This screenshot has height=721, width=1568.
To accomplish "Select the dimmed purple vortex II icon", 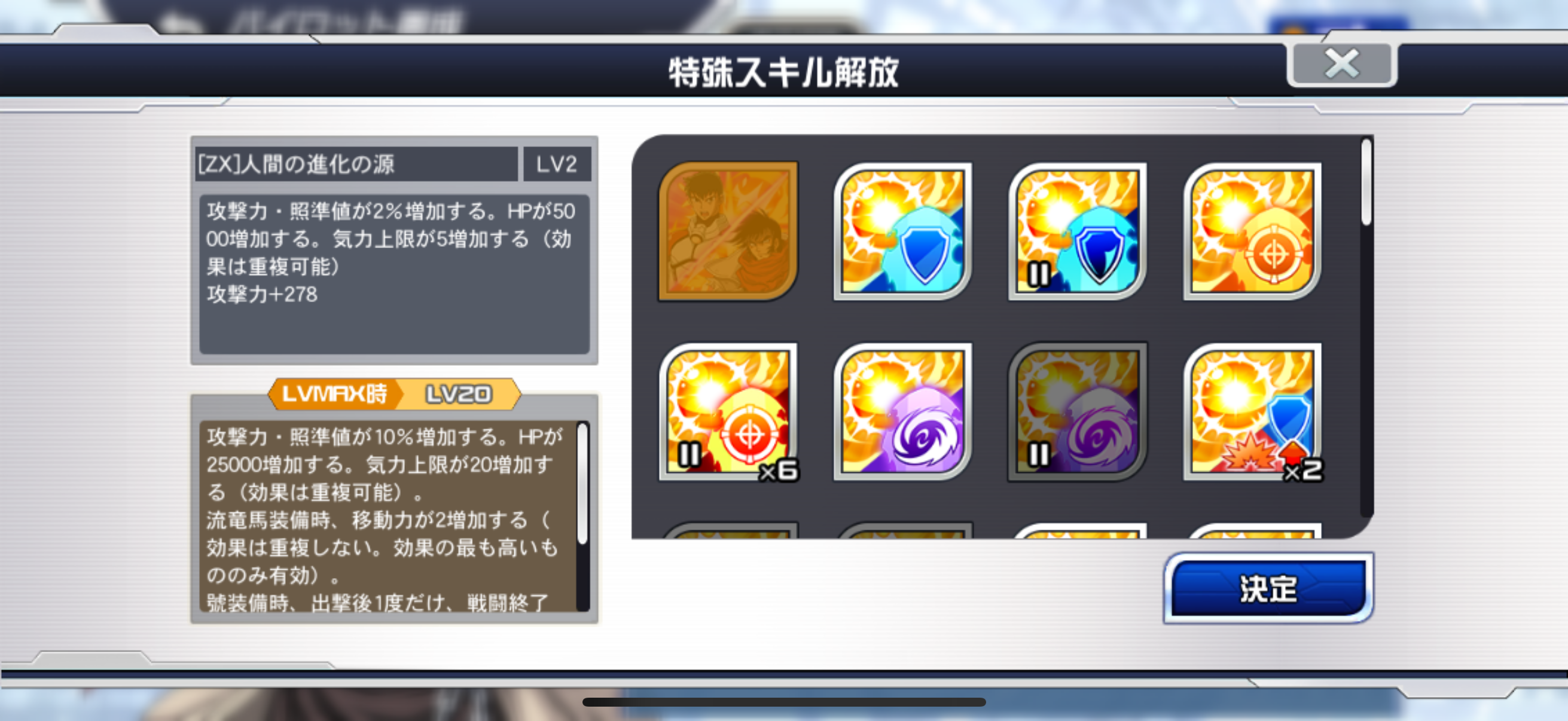I will [x=1078, y=412].
